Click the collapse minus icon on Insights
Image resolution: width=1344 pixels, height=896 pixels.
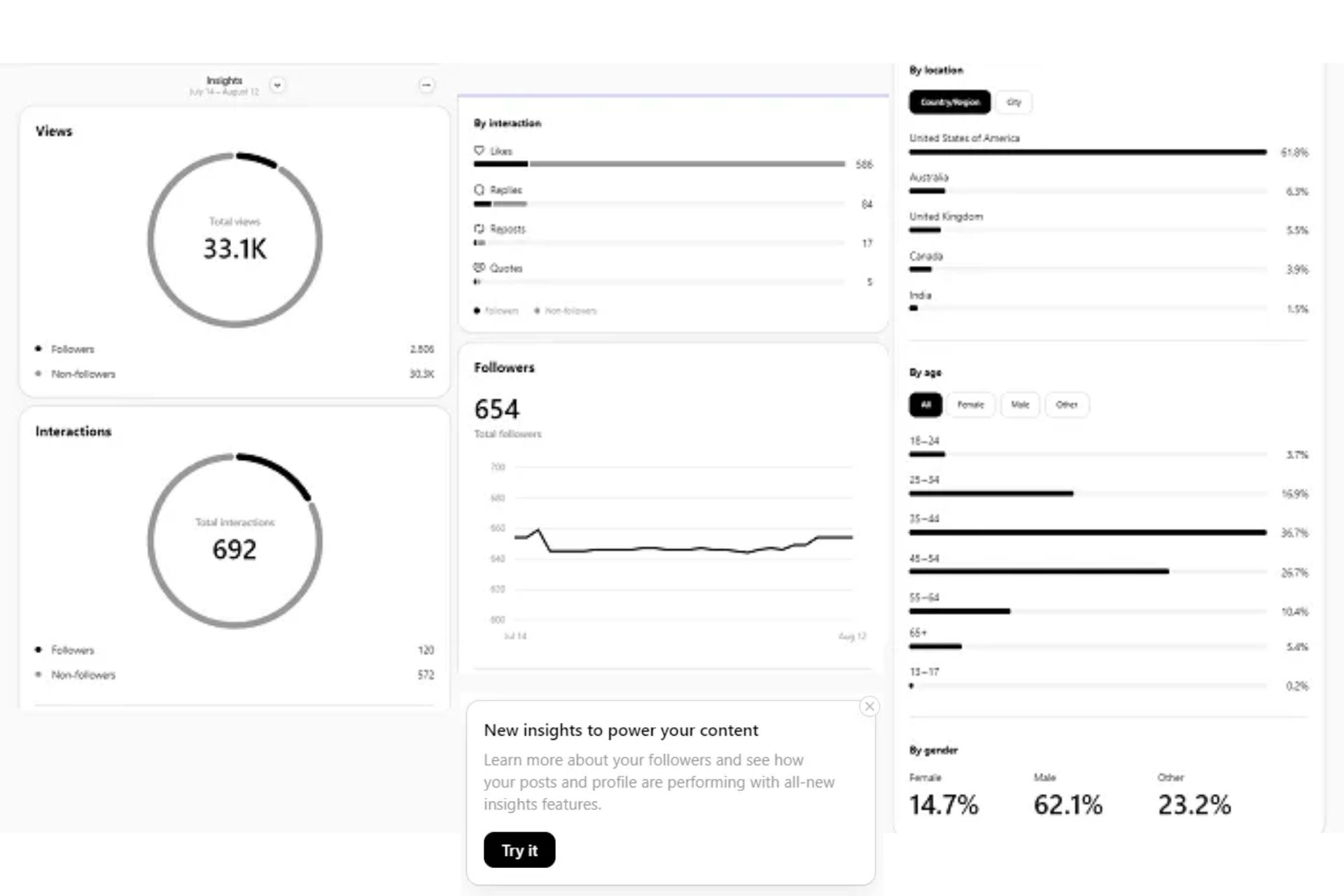point(426,85)
